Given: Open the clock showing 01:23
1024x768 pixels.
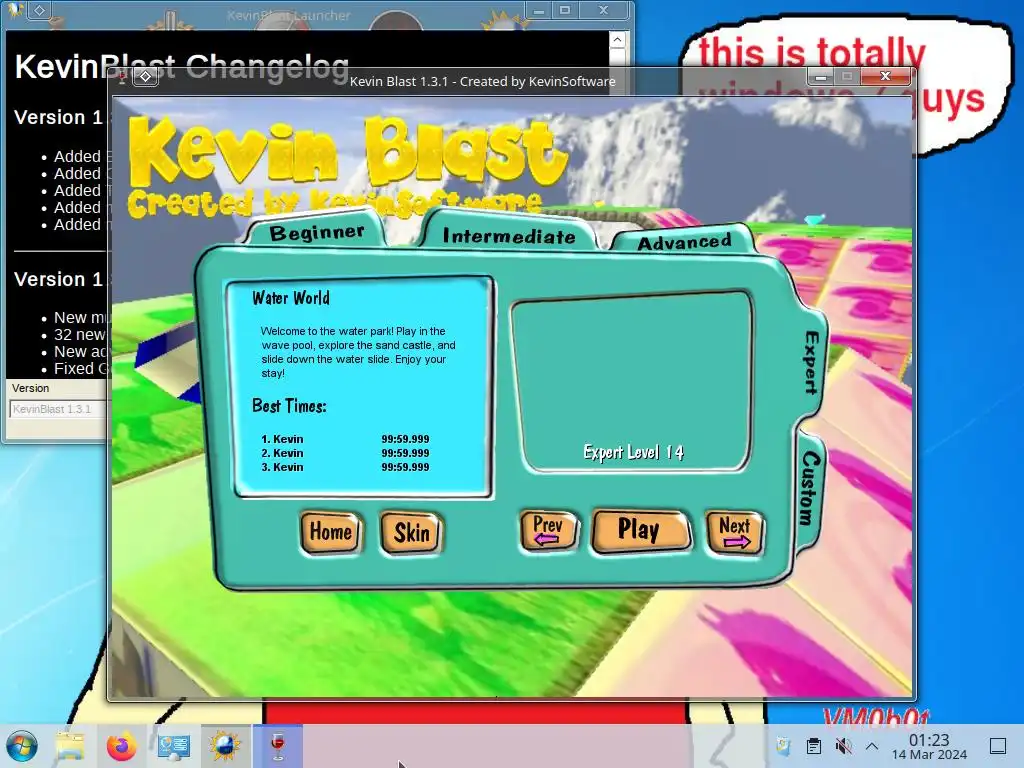Looking at the screenshot, I should point(929,746).
